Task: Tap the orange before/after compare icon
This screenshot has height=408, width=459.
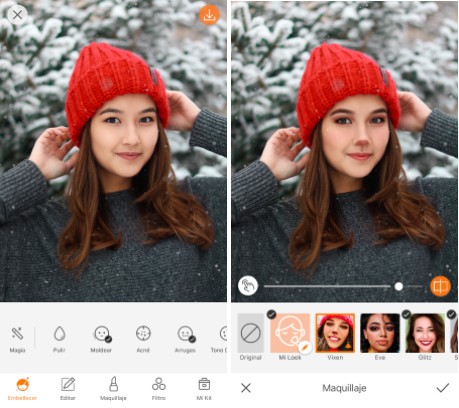Action: click(x=440, y=286)
